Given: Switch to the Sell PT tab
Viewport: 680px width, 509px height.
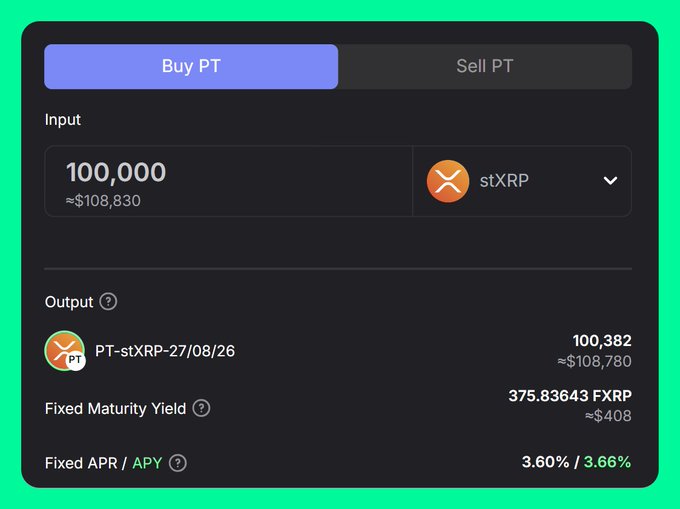Looking at the screenshot, I should (485, 66).
